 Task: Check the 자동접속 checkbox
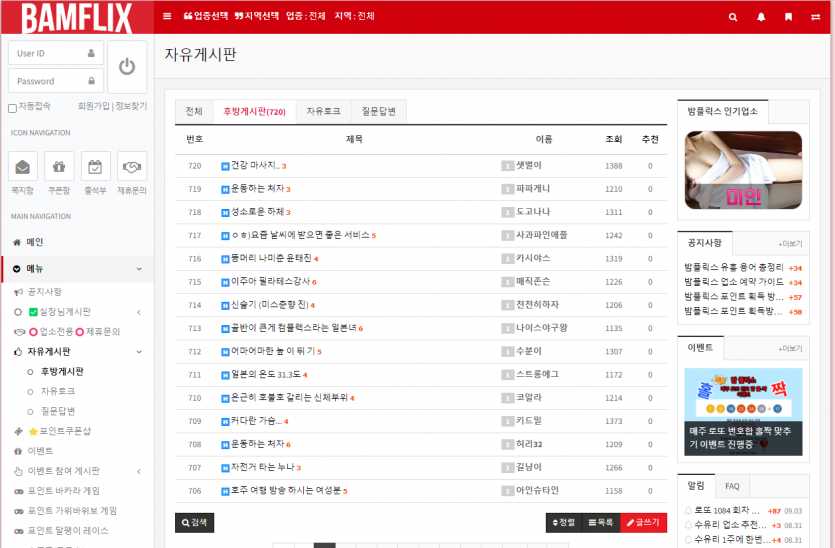(12, 108)
